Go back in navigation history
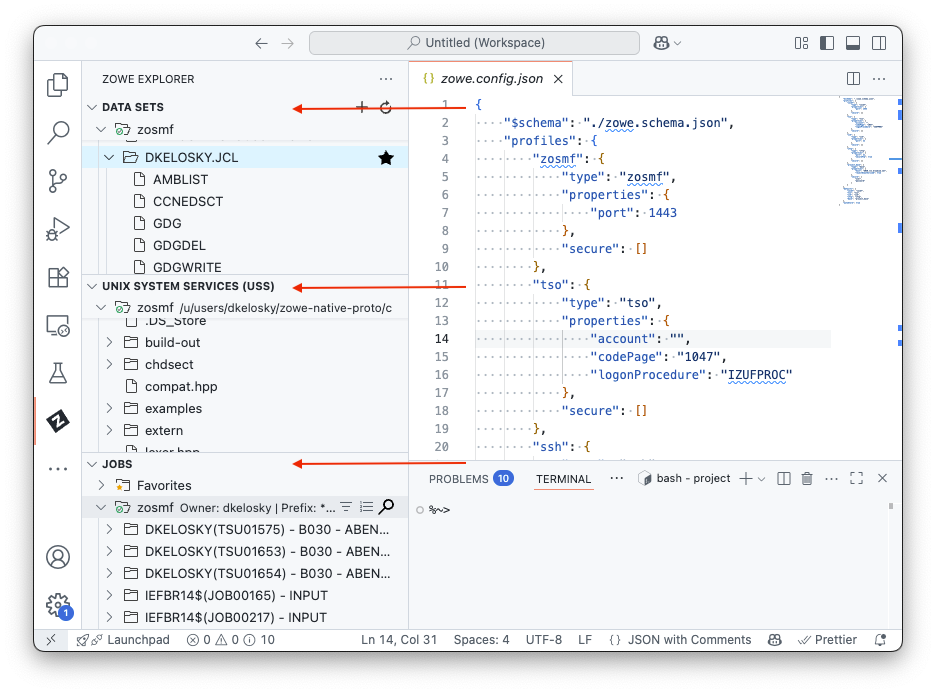Viewport: 936px width, 693px height. tap(261, 43)
